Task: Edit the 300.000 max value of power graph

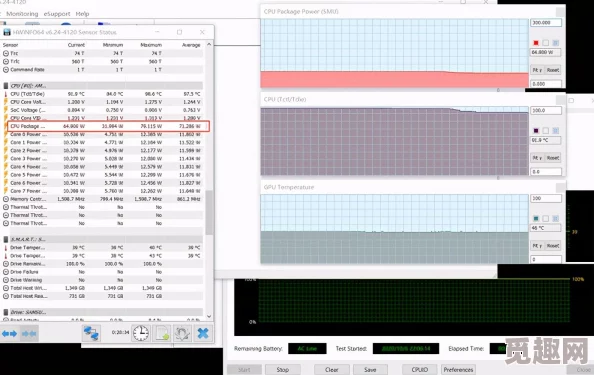Action: [546, 23]
